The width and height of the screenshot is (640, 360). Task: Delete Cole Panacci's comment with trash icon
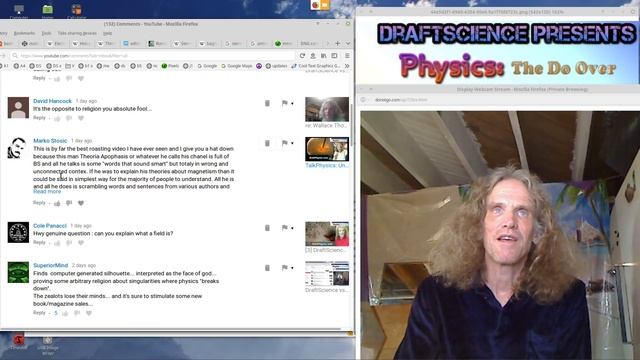267,228
